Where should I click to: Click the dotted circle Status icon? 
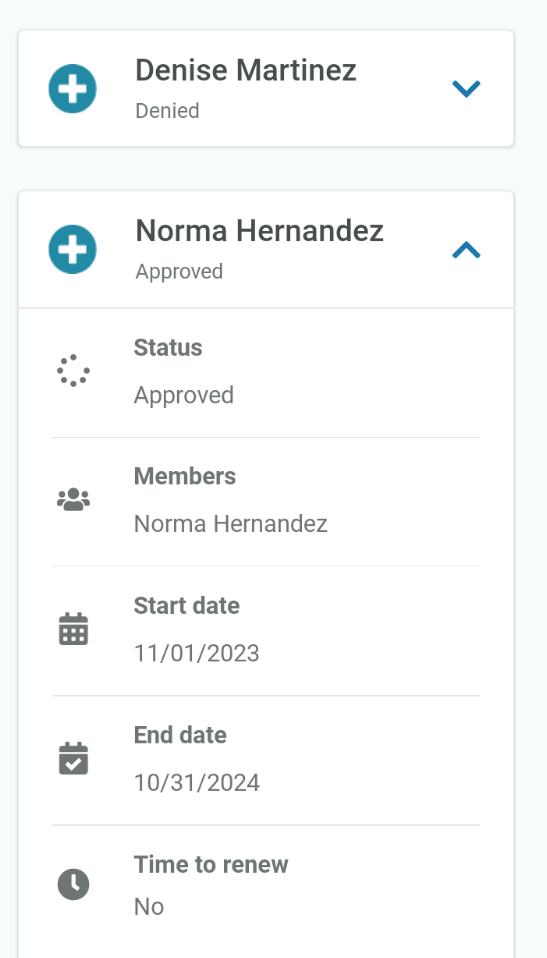73,370
